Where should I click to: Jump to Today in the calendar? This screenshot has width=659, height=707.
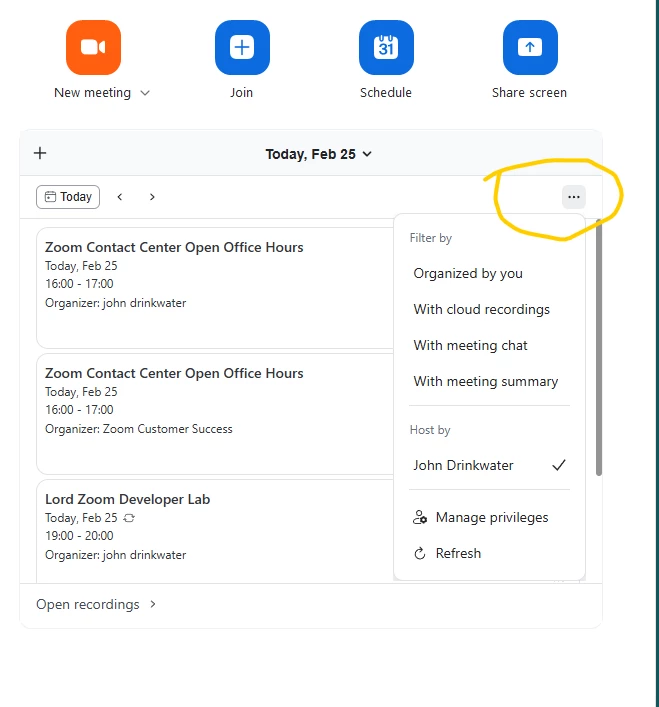[x=68, y=197]
